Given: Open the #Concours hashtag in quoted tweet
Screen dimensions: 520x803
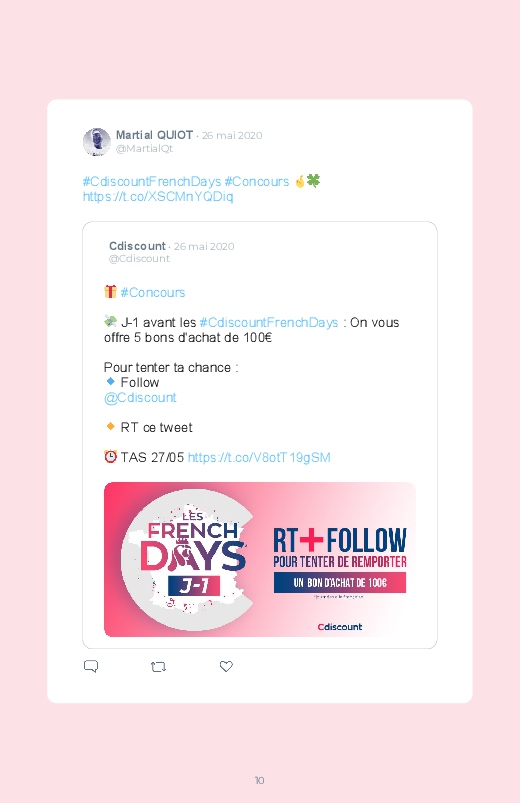Looking at the screenshot, I should 153,292.
